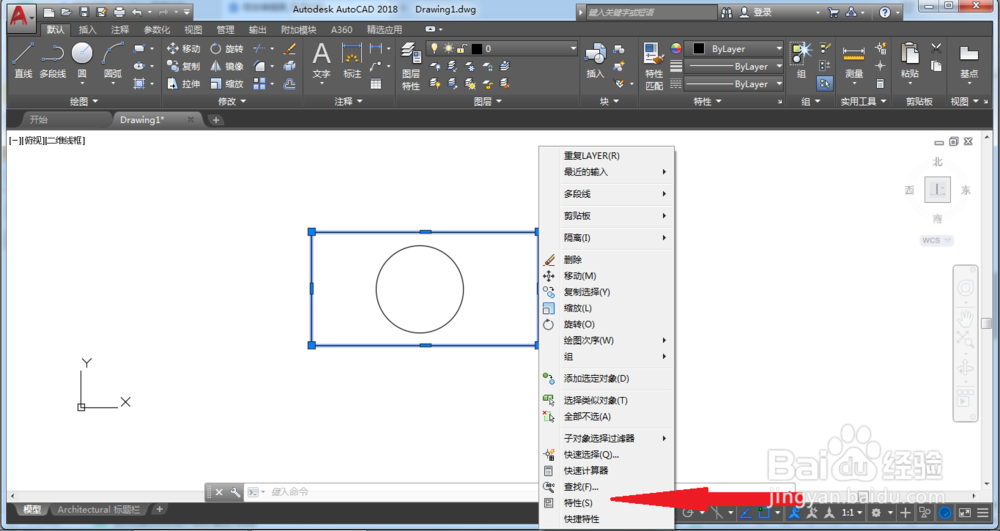This screenshot has width=1000, height=531.
Task: Open the ByLayer color dropdown
Action: point(735,48)
